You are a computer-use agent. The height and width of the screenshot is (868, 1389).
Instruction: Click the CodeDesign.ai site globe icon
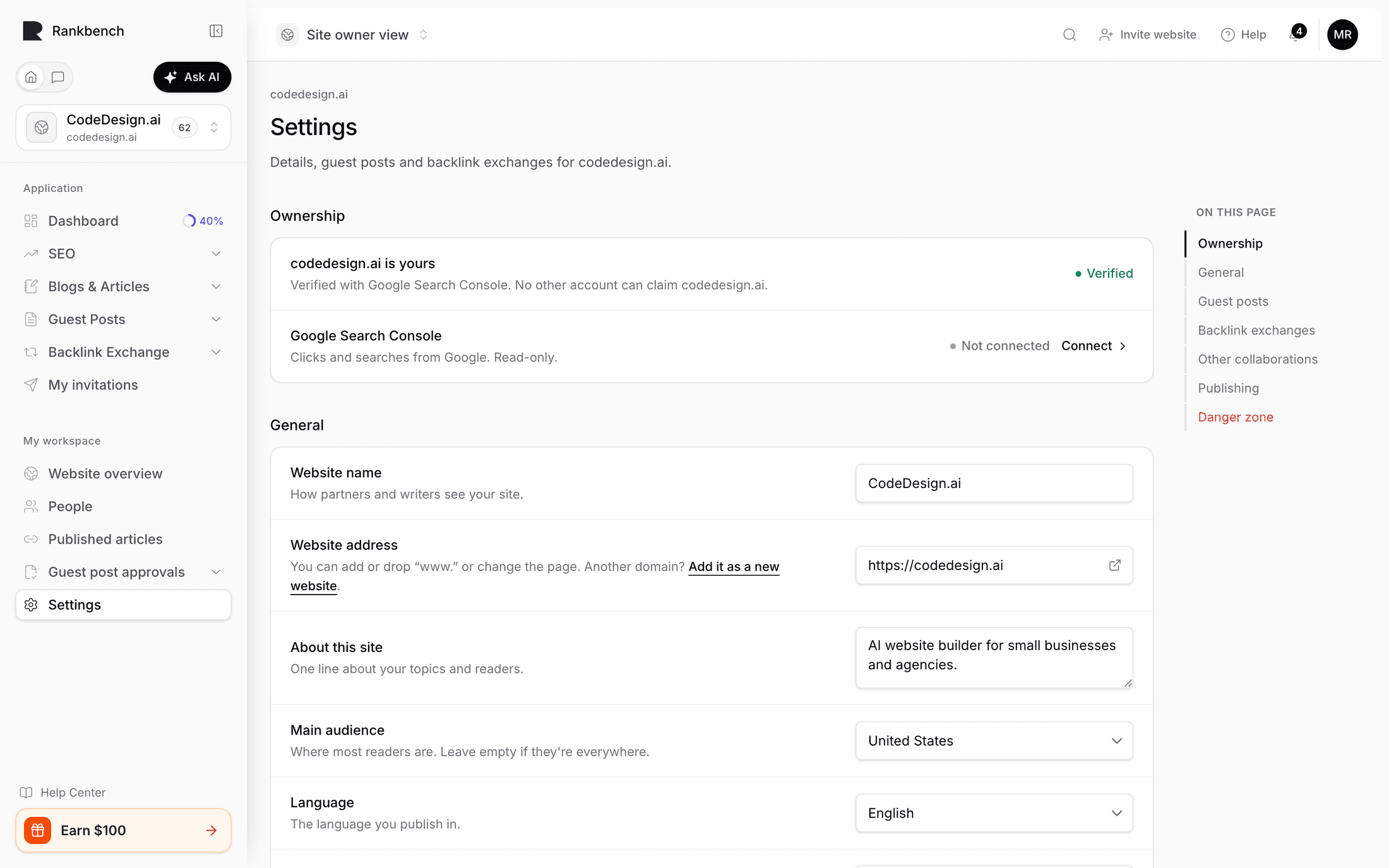point(42,128)
